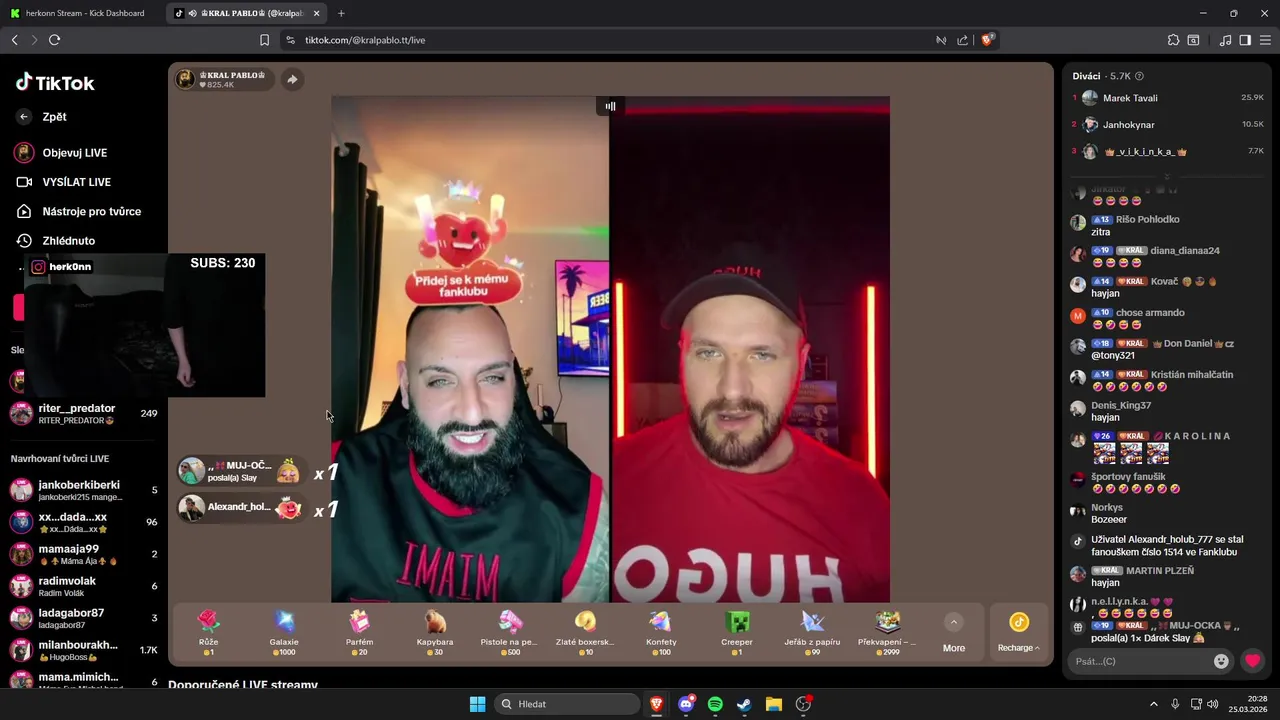Send the Pistole na peníze gift
This screenshot has height=720, width=1280.
[510, 632]
